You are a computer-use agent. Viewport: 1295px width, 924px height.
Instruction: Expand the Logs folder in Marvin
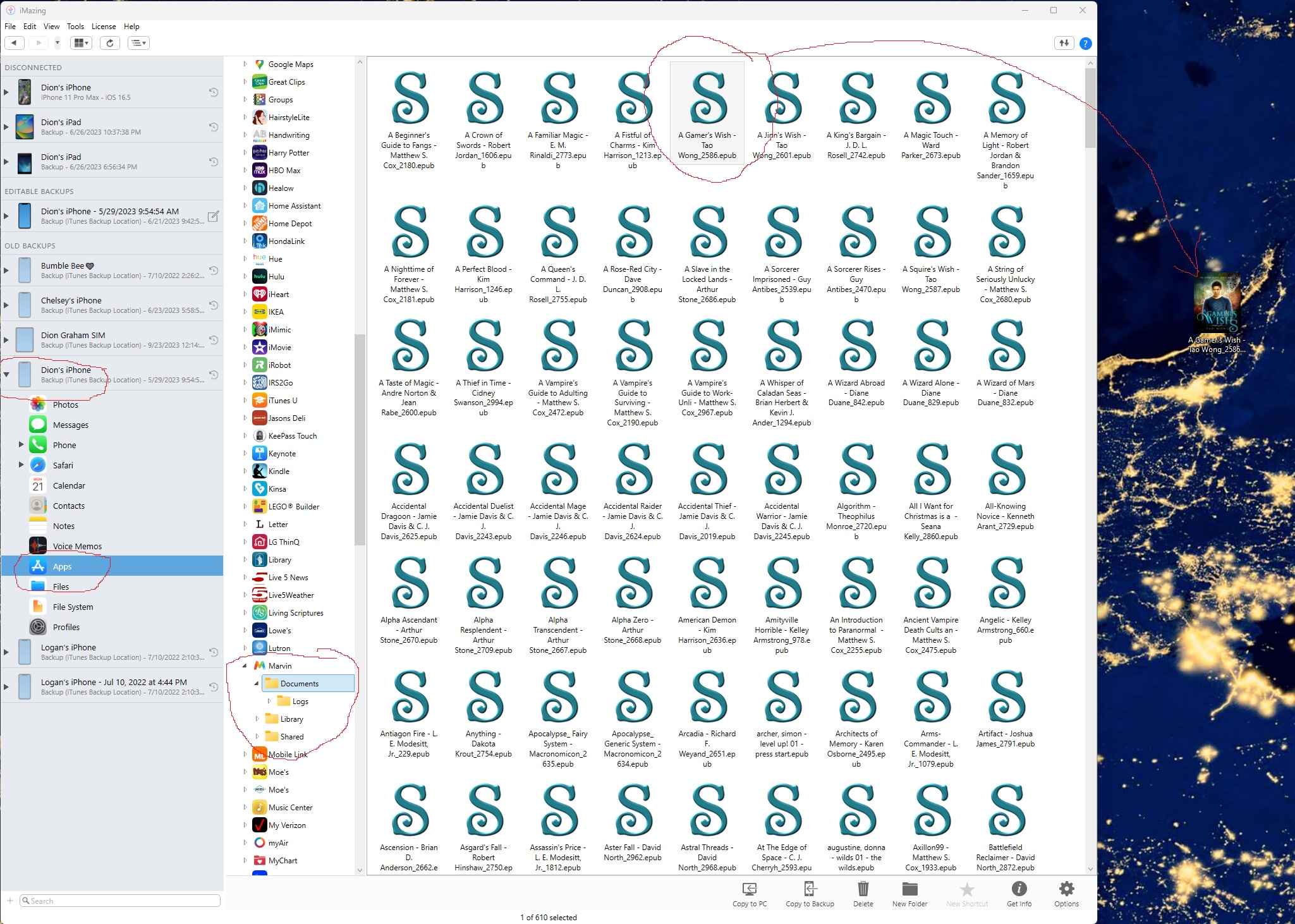(269, 701)
